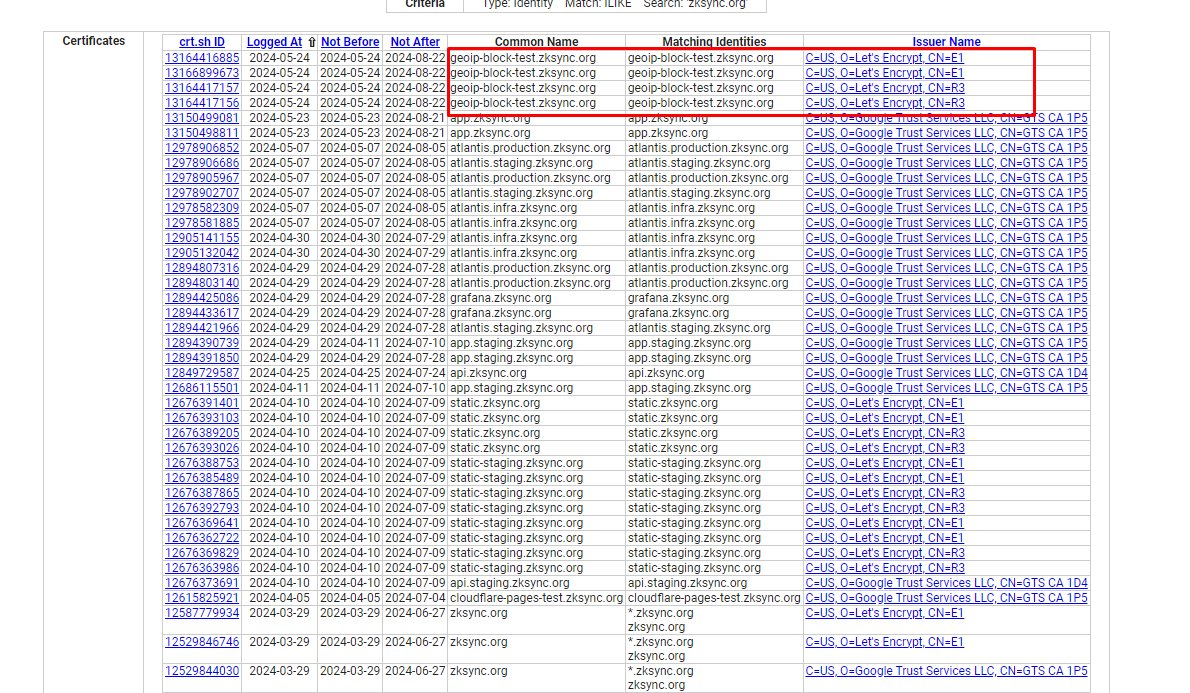The height and width of the screenshot is (693, 1190).
Task: Open certificate 12894425086
Action: [202, 298]
